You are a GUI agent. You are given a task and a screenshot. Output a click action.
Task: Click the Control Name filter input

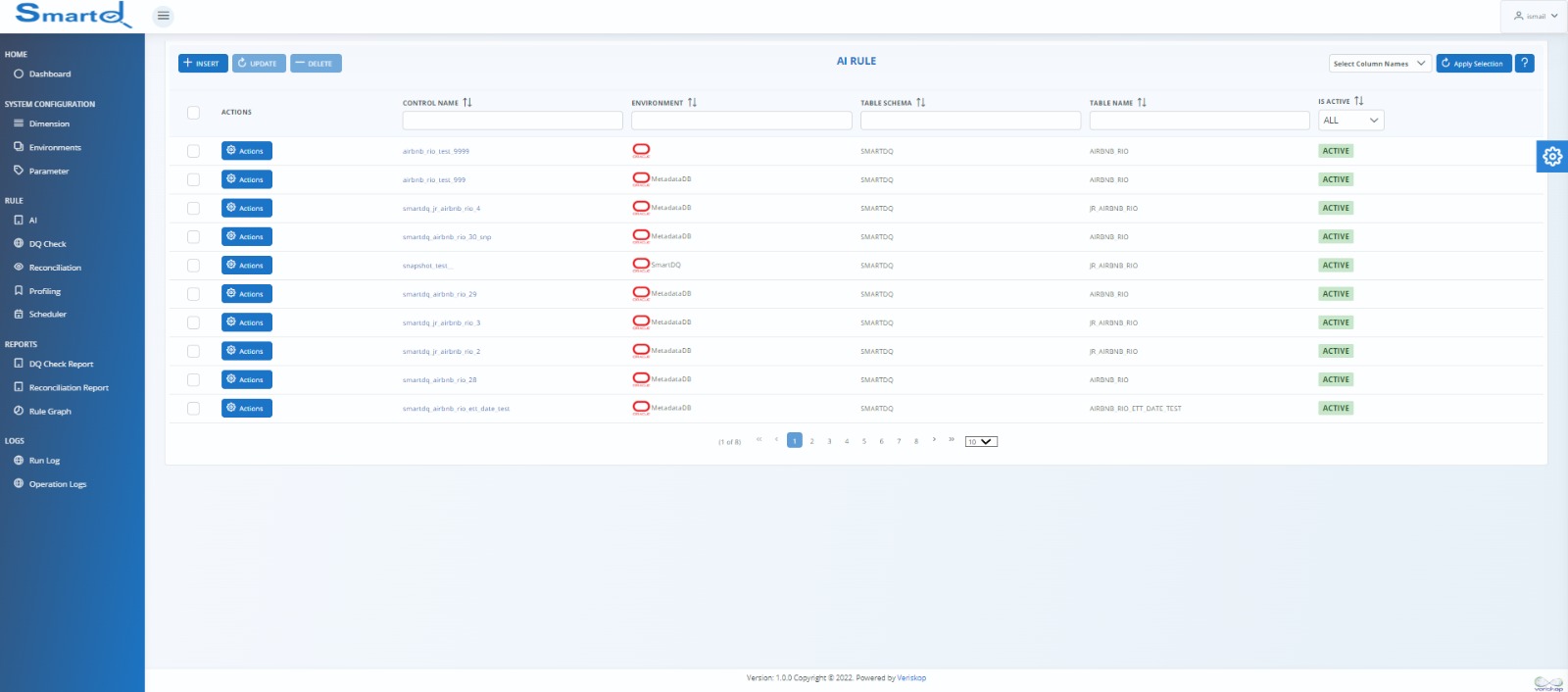click(x=512, y=121)
